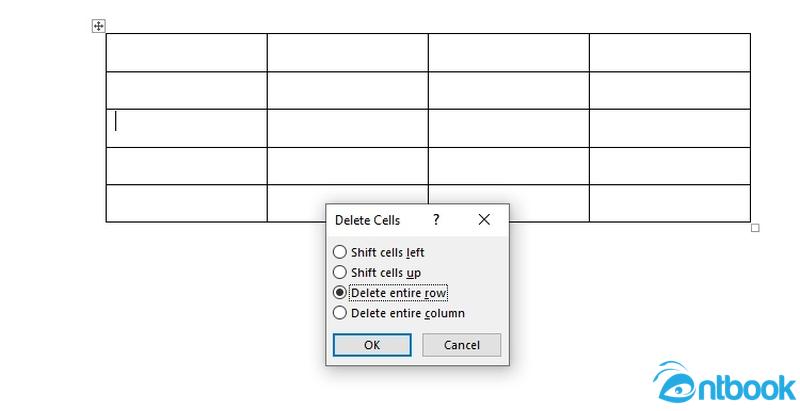Image resolution: width=800 pixels, height=411 pixels.
Task: Open help via the question mark icon
Action: pos(436,220)
